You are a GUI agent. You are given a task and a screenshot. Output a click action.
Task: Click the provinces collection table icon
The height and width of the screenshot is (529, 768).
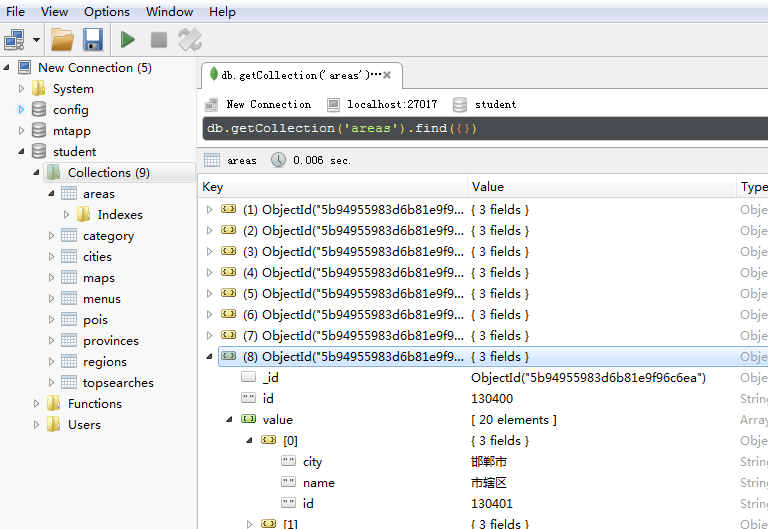[69, 340]
